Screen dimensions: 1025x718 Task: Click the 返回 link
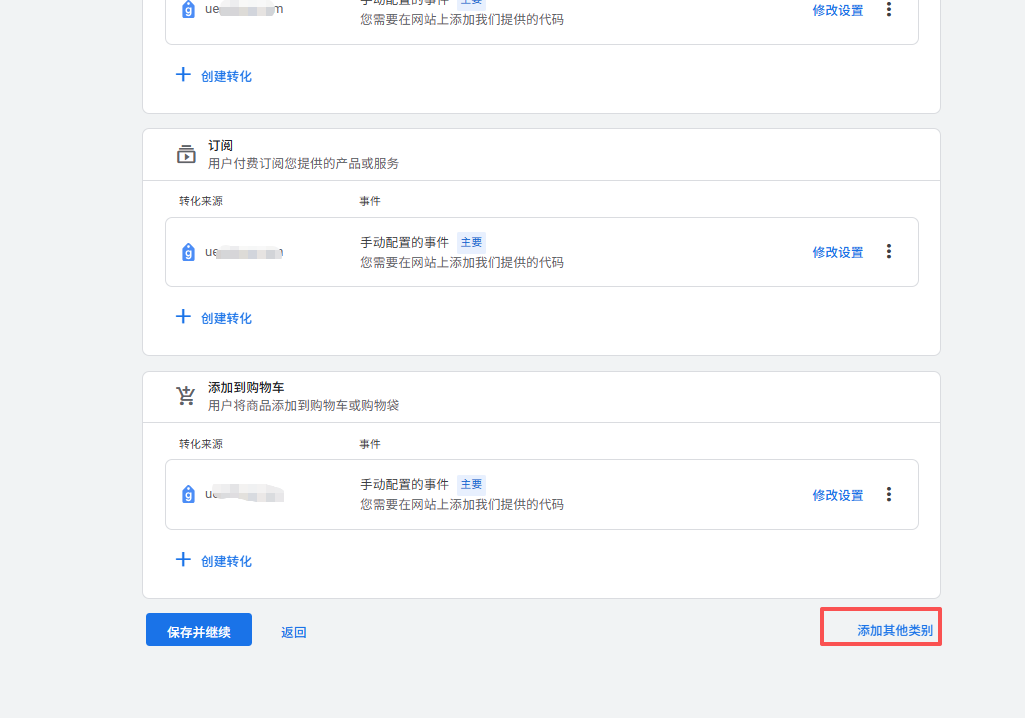[x=293, y=632]
